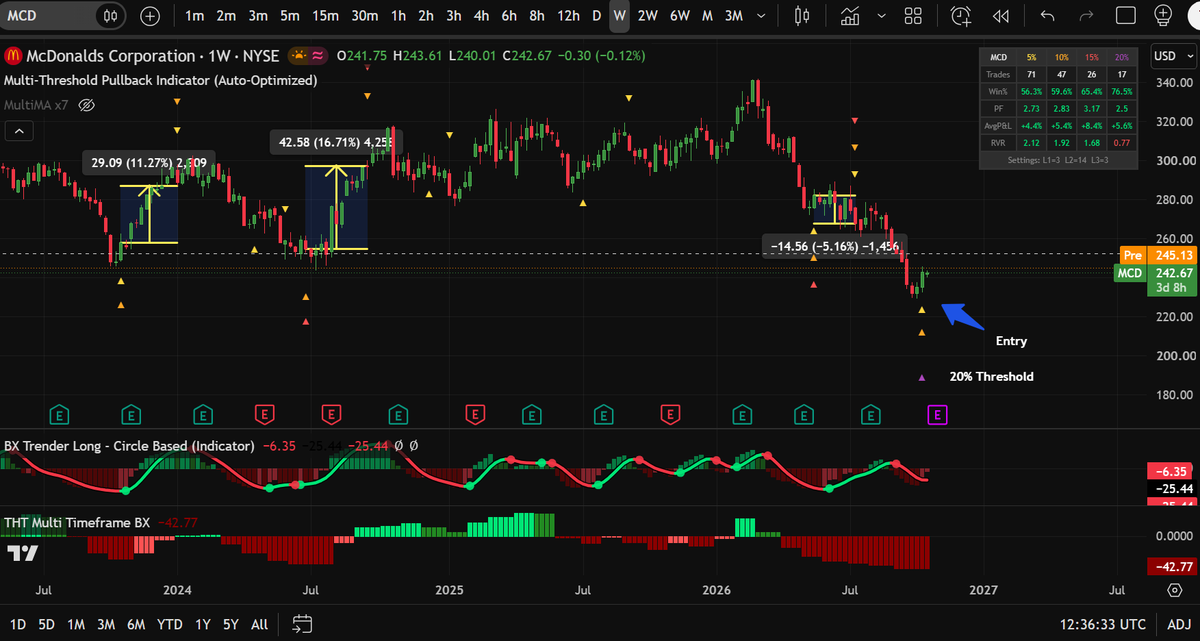1200x641 pixels.
Task: Expand the indicator templates dropdown arrow
Action: point(881,16)
